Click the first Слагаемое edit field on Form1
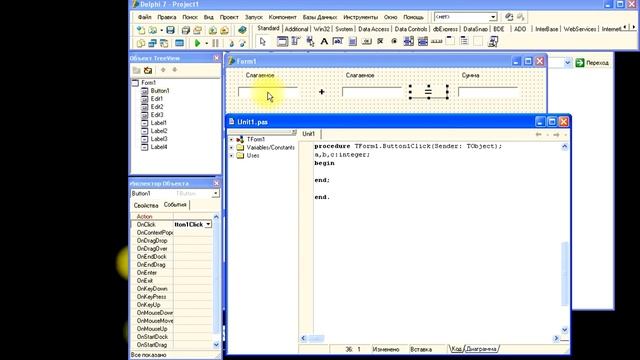 click(268, 92)
